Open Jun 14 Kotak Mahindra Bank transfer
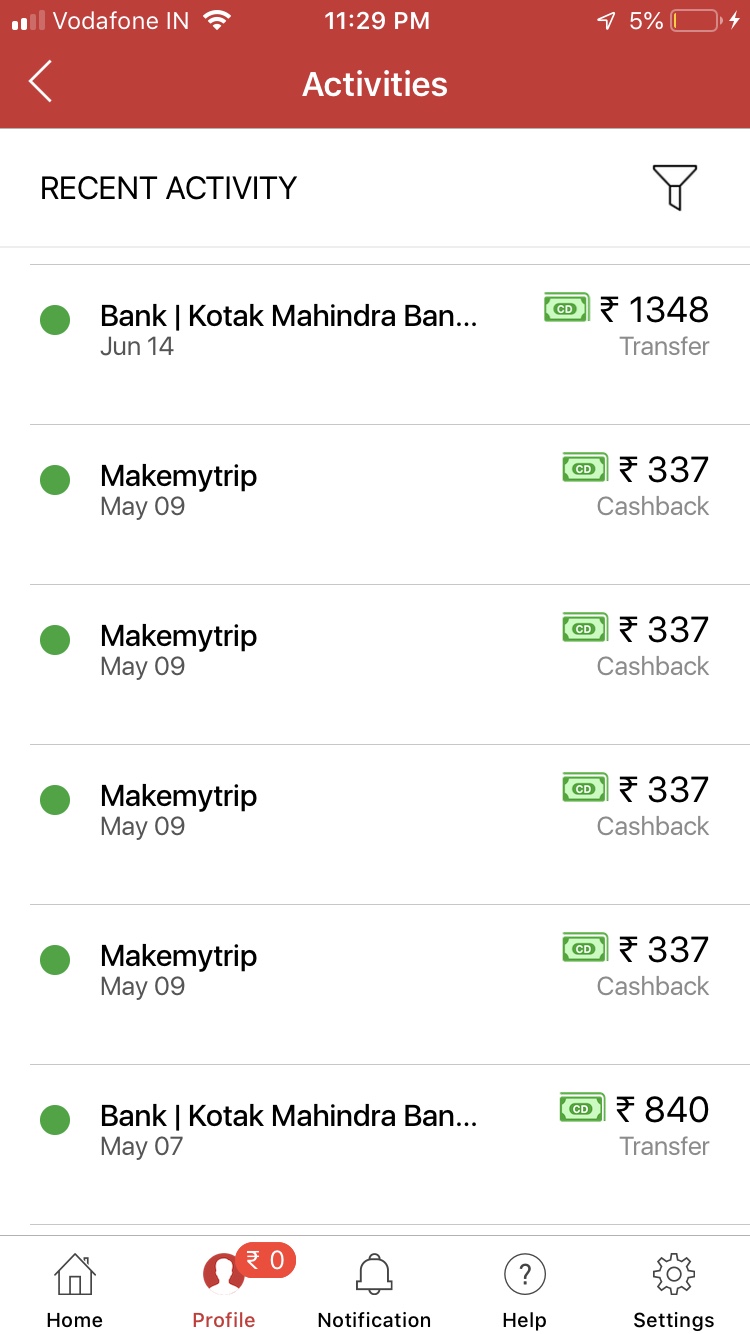Screen dimensions: 750x1334 (288, 329)
